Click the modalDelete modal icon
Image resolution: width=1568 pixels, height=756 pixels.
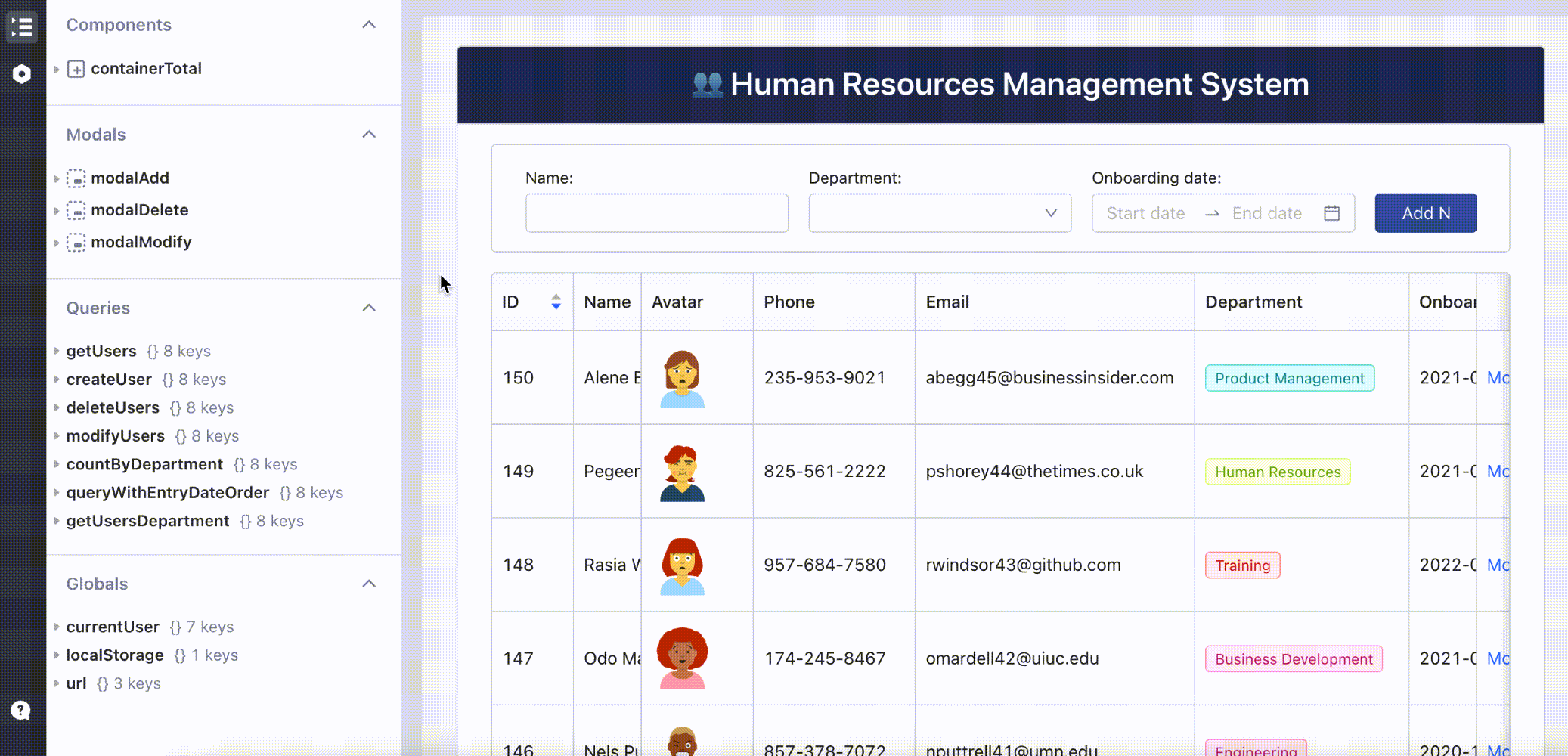(76, 210)
